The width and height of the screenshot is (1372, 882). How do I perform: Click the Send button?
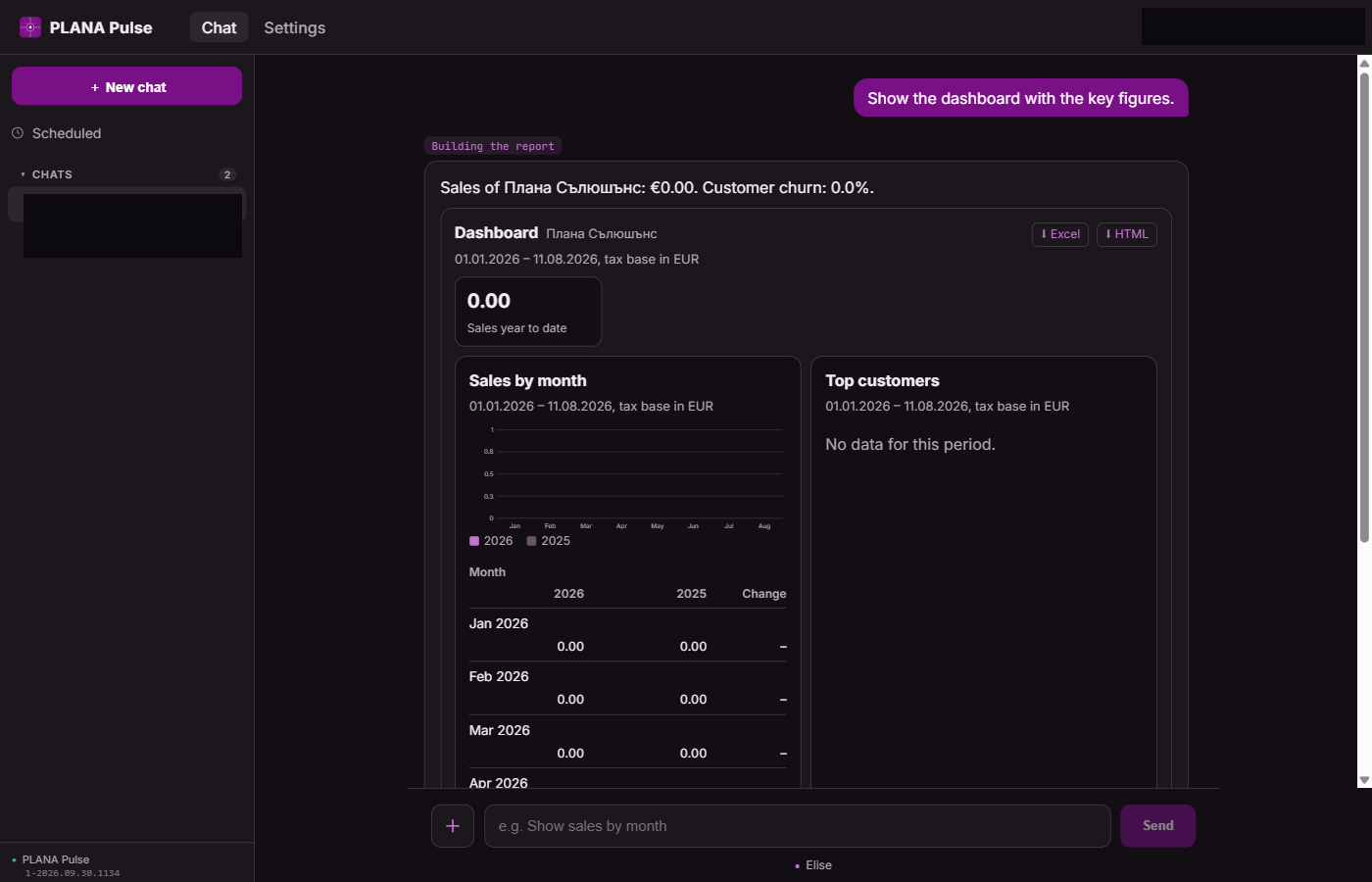(x=1158, y=826)
